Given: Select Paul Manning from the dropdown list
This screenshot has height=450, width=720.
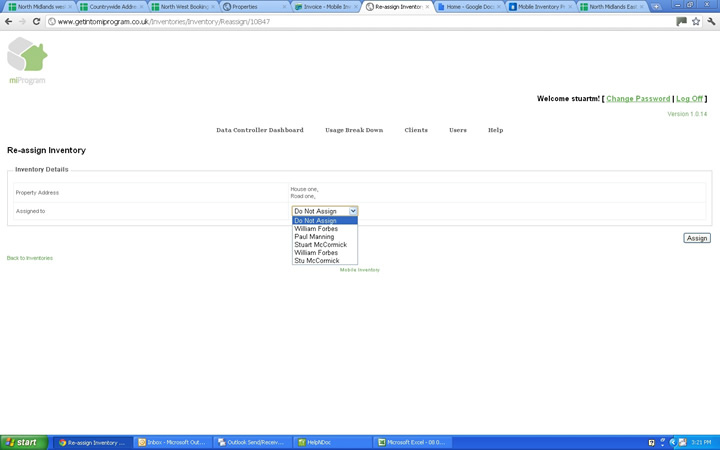Looking at the screenshot, I should (x=315, y=237).
